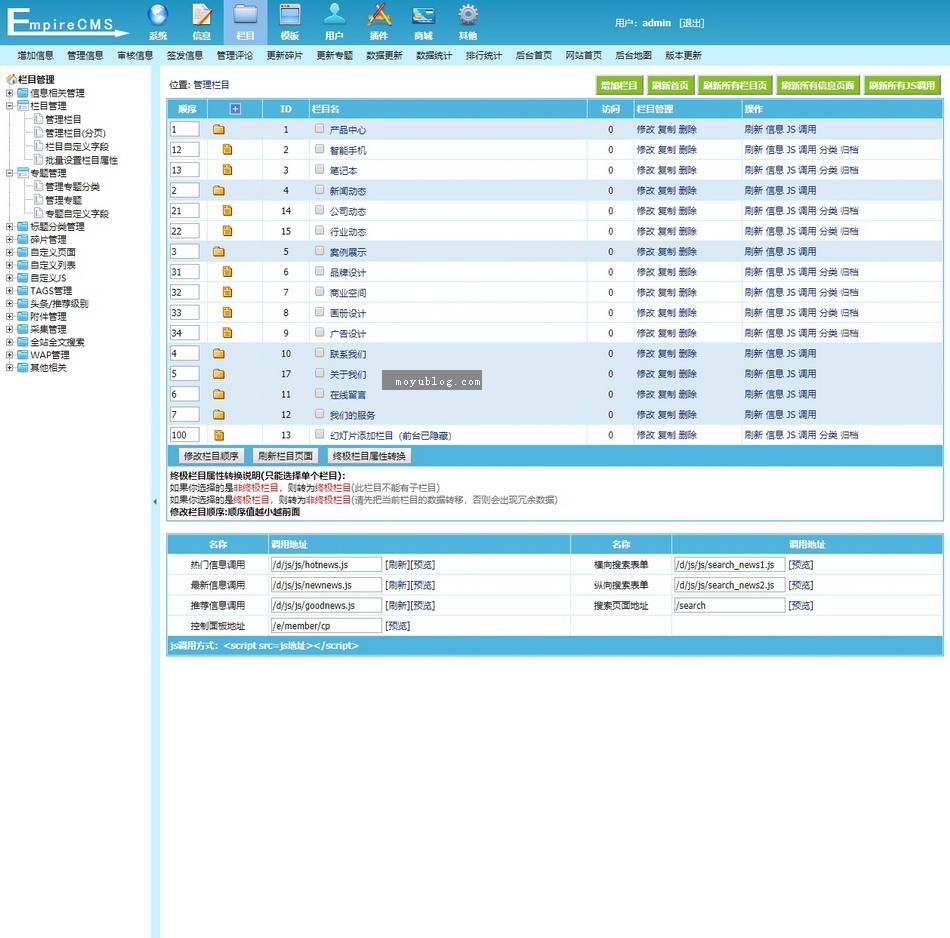Select the 栏目 folder icon in top navigation
Image resolution: width=950 pixels, height=938 pixels.
(245, 15)
